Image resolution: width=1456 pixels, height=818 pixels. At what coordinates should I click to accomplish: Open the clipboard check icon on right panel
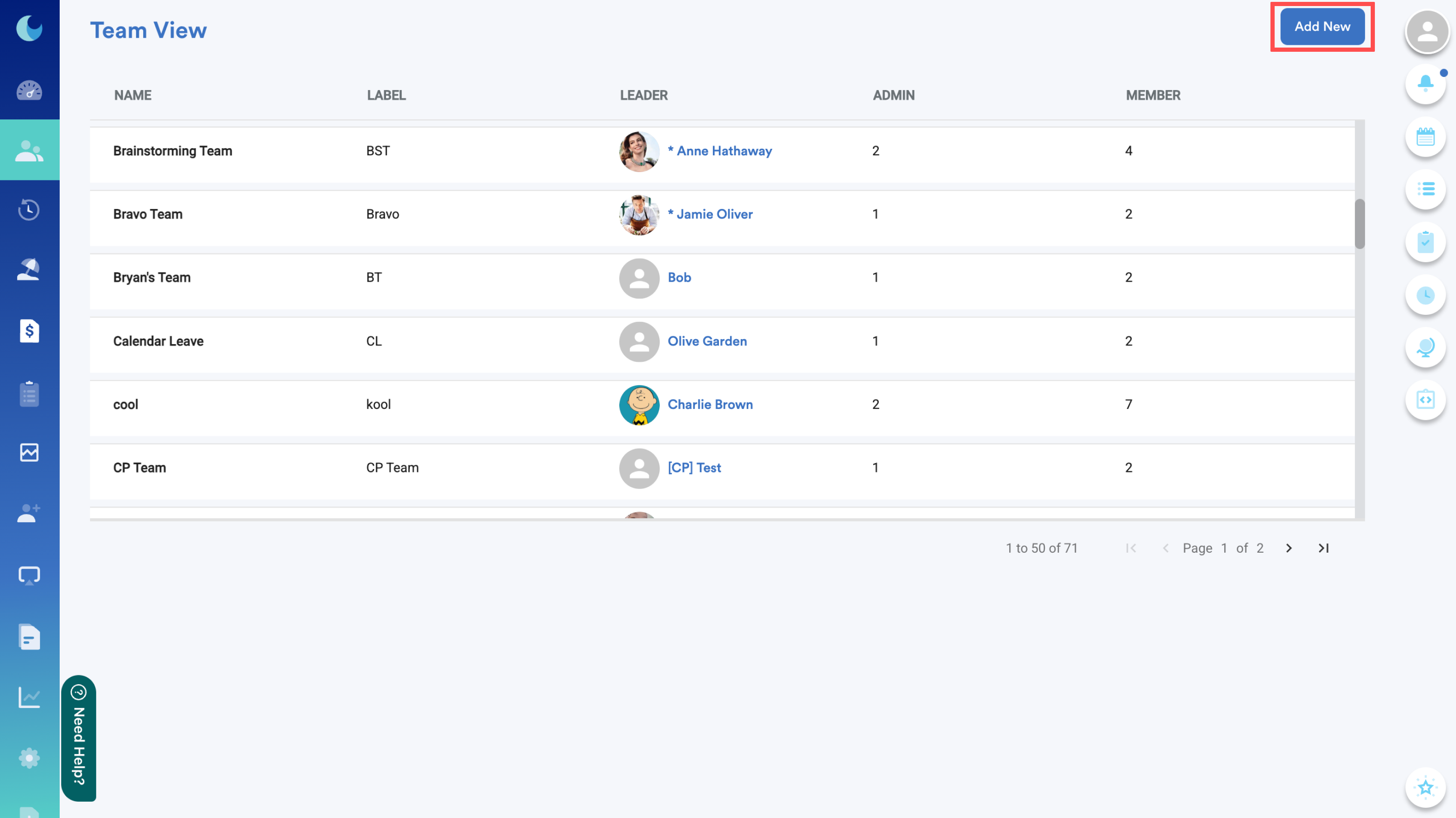(x=1425, y=243)
